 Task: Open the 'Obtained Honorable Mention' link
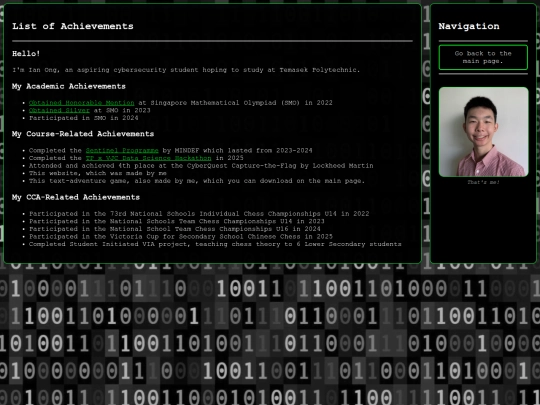click(81, 103)
